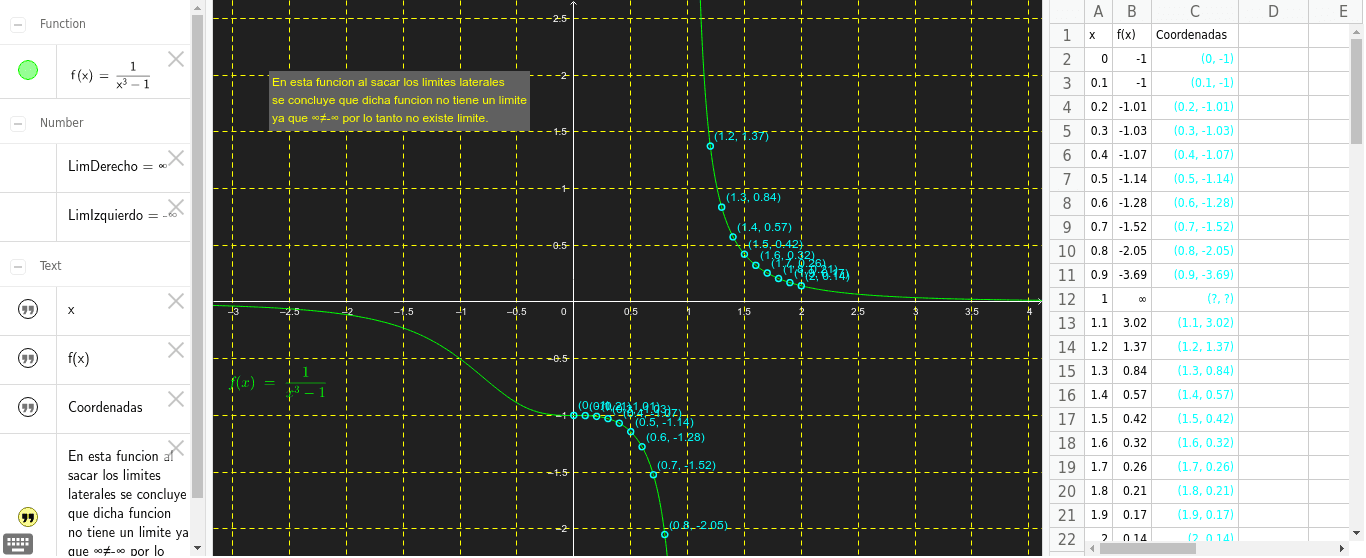The width and height of the screenshot is (1366, 558).
Task: Select cell A7 with value 0.5
Action: pos(1099,179)
